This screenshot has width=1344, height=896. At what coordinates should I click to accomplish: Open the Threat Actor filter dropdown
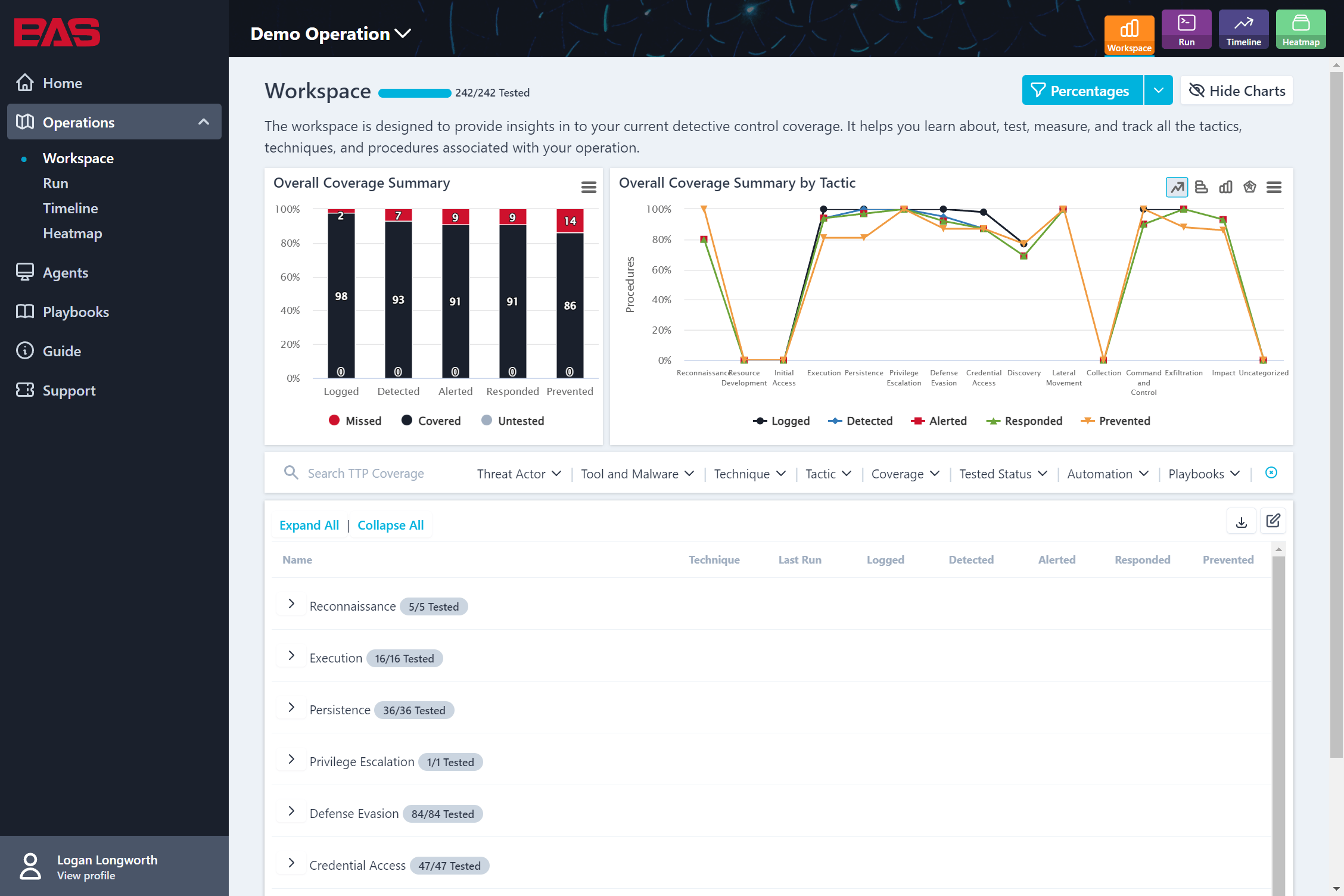[x=519, y=474]
